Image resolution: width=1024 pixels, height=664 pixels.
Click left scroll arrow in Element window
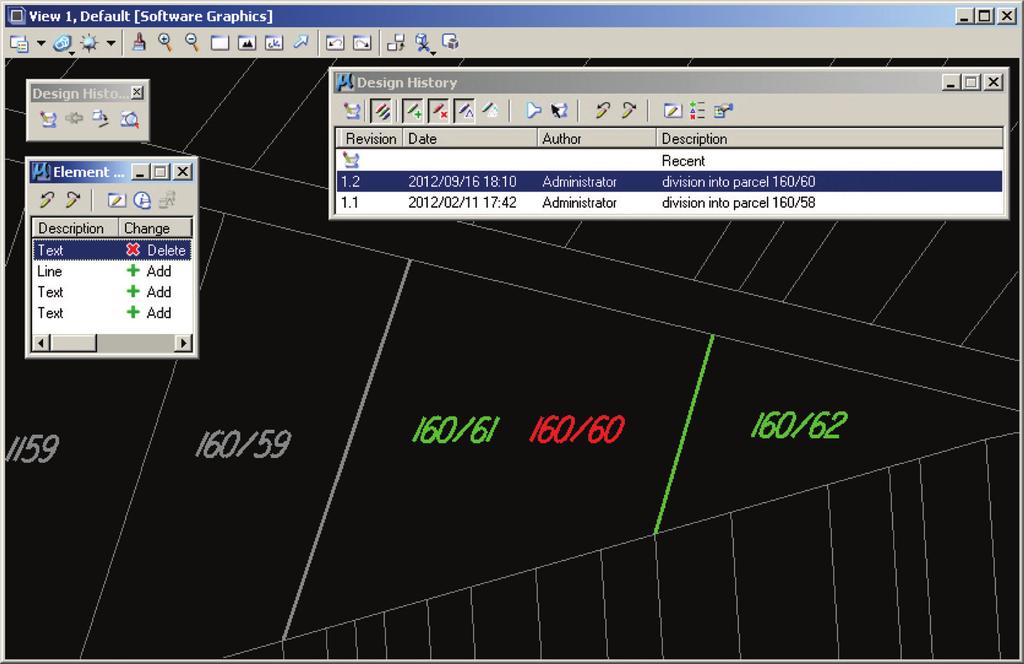[x=42, y=343]
